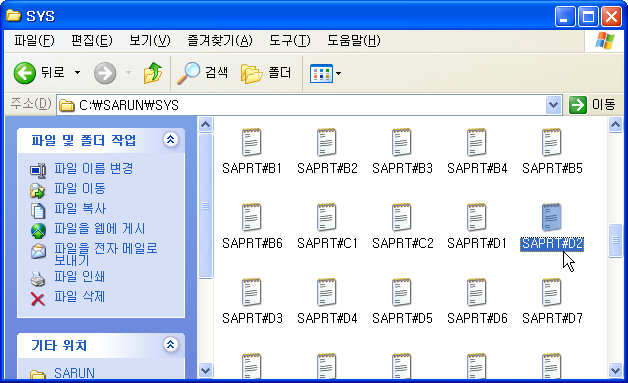Expand the address bar dropdown

[554, 105]
